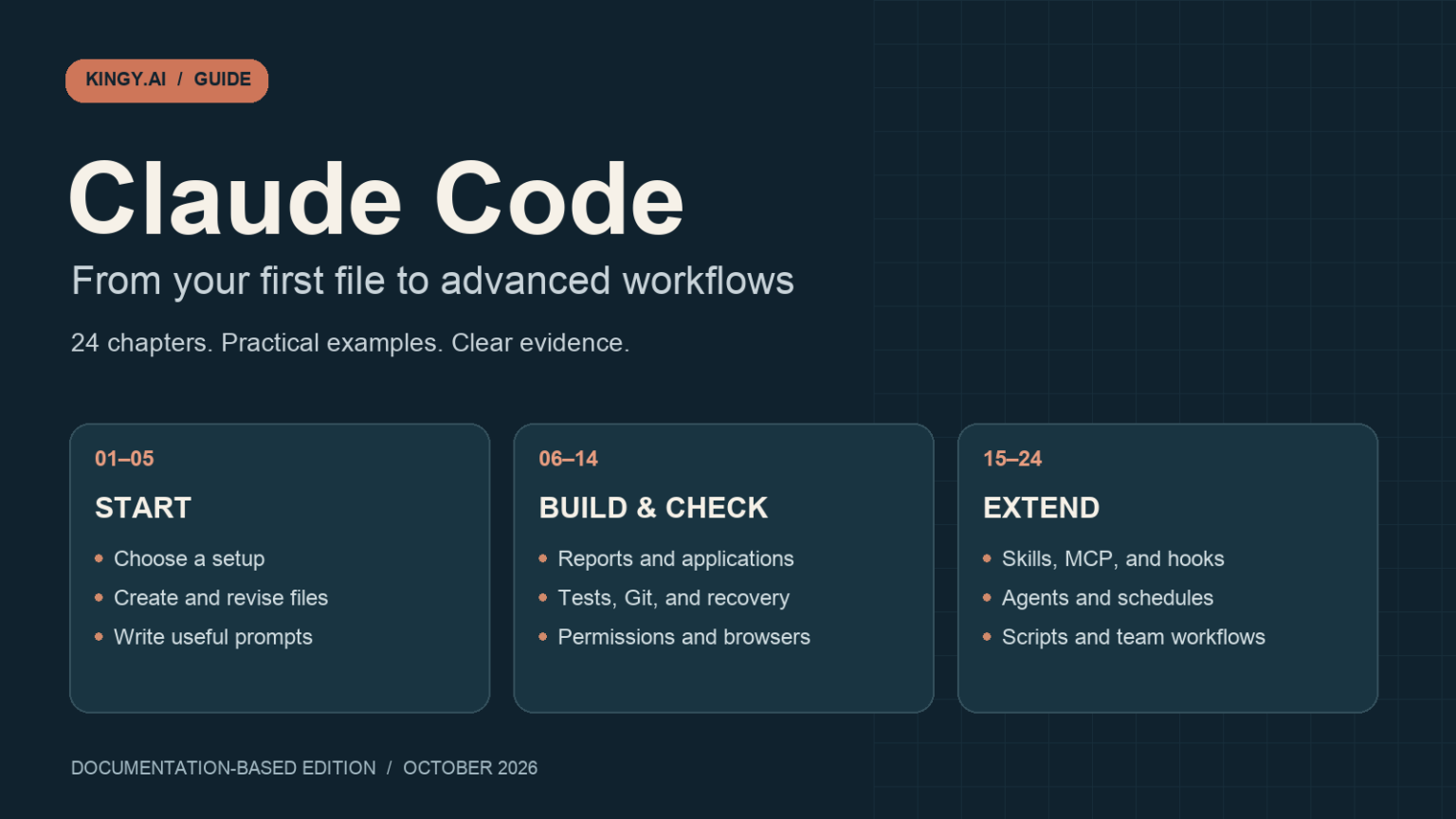Select the "EXTEND" heading
1456x819 pixels.
pos(1042,508)
